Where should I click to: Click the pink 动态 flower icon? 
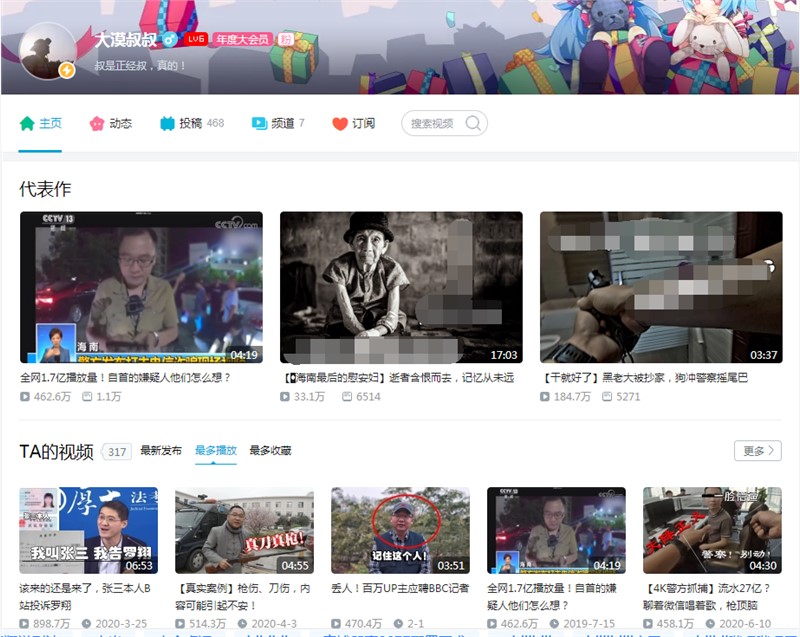click(x=97, y=124)
